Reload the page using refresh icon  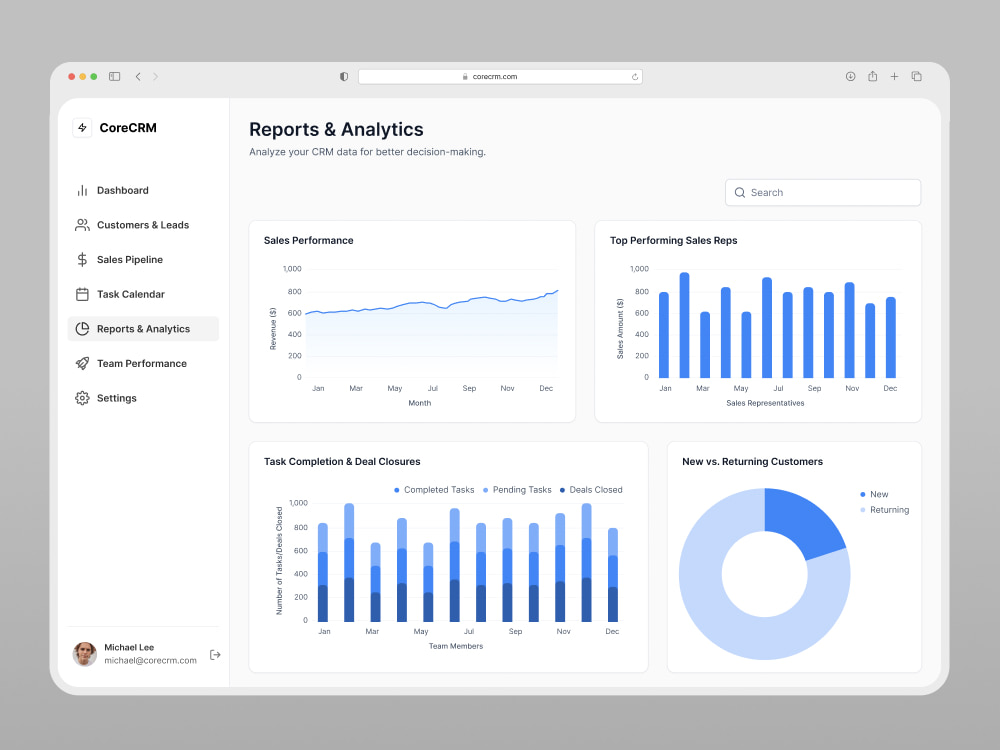point(635,77)
